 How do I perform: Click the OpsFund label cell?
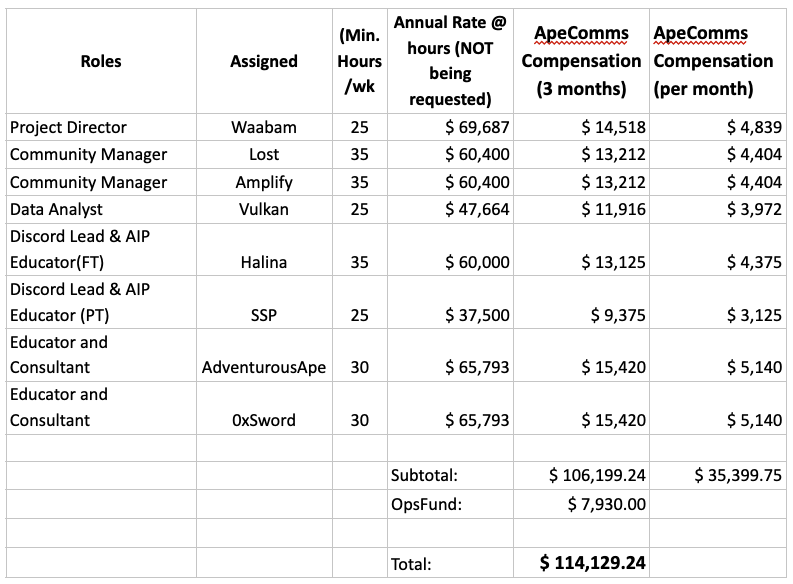[450, 504]
